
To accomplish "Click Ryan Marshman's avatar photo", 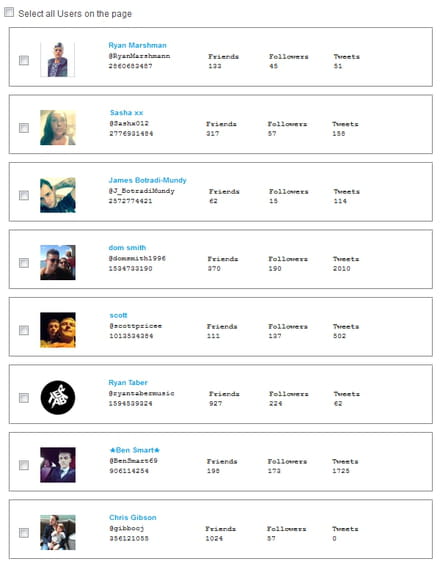I will pyautogui.click(x=58, y=59).
